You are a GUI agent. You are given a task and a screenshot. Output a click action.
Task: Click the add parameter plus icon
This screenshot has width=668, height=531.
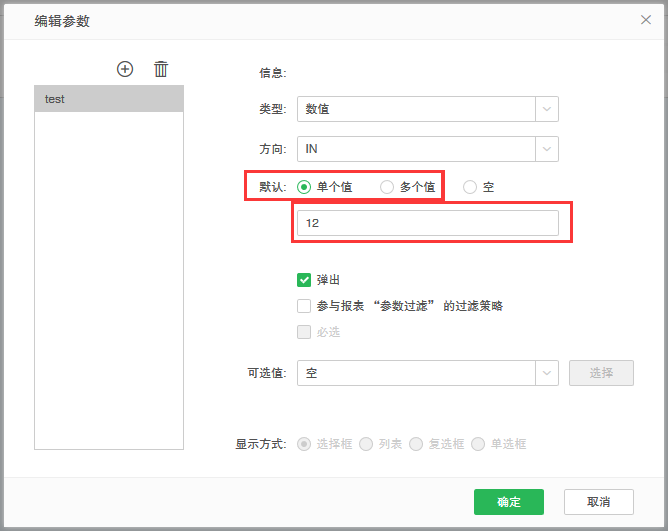pyautogui.click(x=125, y=69)
